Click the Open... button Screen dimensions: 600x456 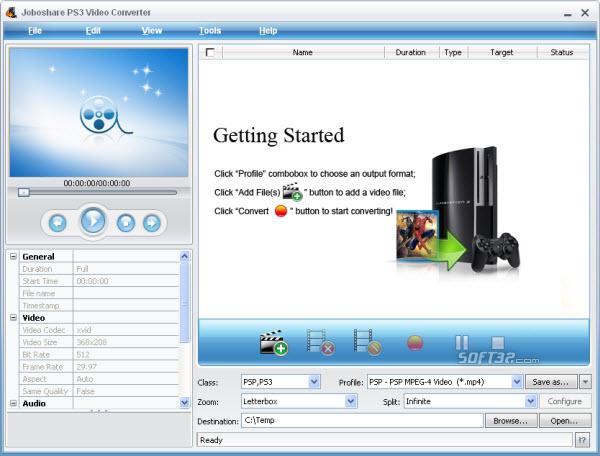point(564,421)
